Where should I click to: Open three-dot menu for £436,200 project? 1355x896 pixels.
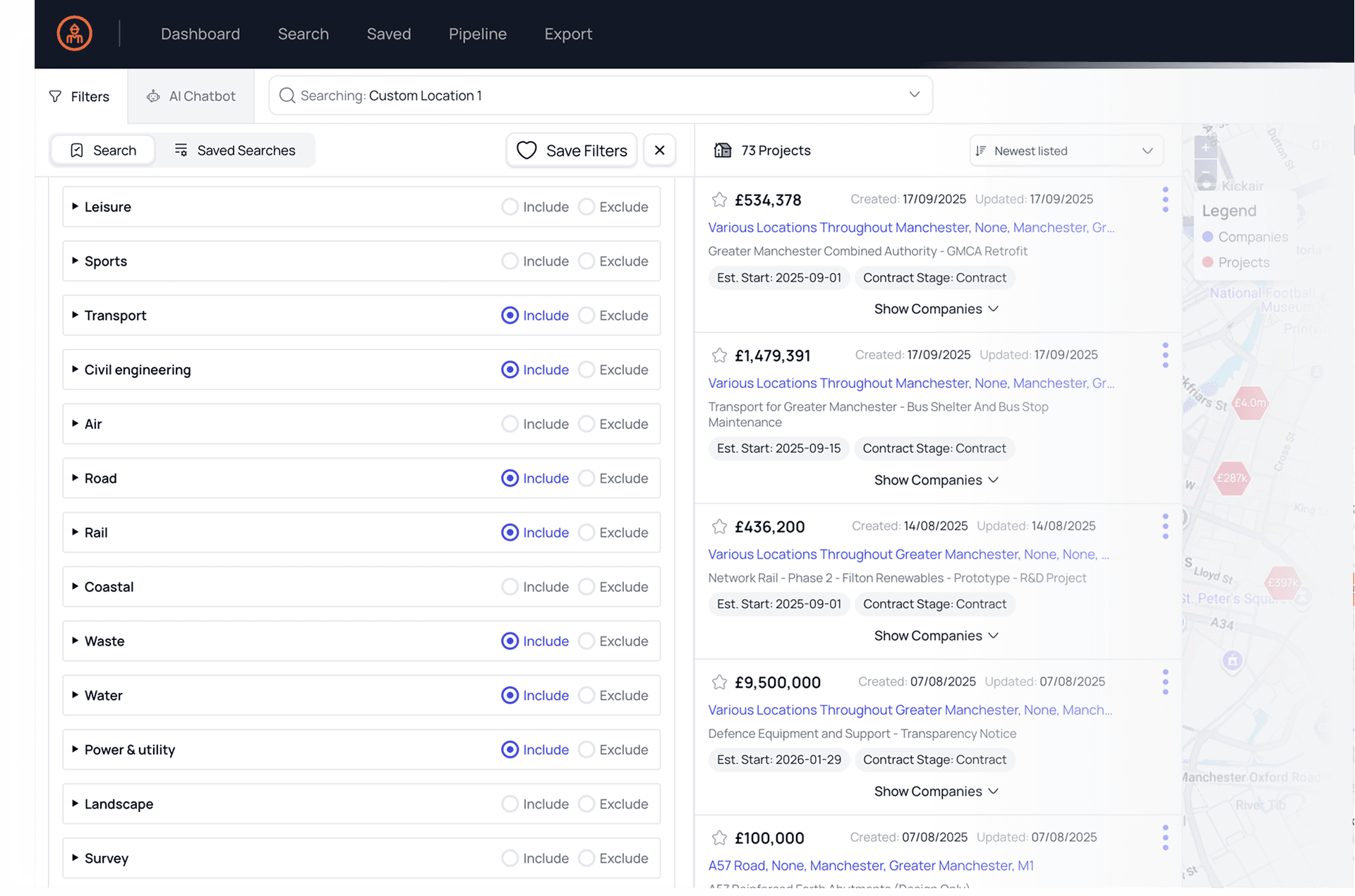(x=1165, y=526)
